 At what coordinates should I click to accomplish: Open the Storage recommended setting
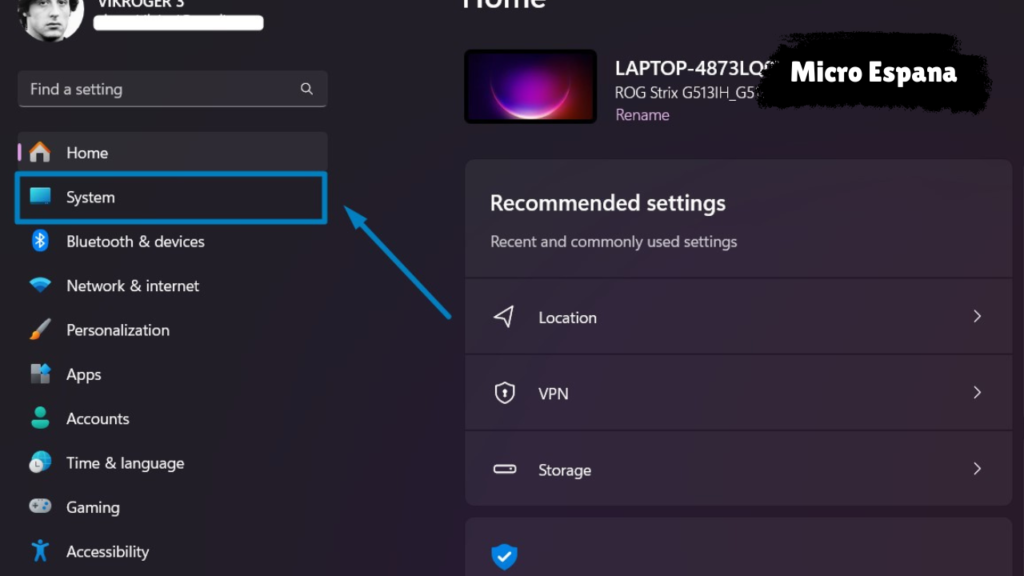(x=564, y=470)
